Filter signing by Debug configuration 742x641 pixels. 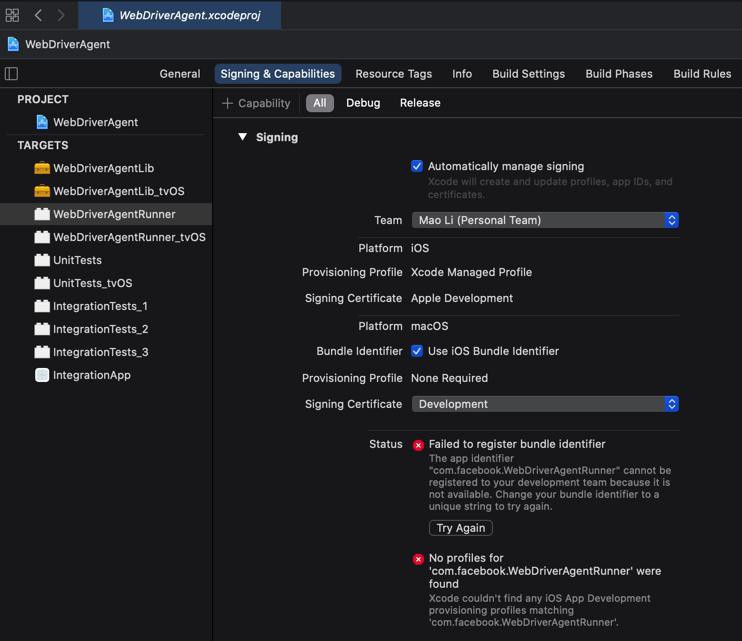(363, 103)
